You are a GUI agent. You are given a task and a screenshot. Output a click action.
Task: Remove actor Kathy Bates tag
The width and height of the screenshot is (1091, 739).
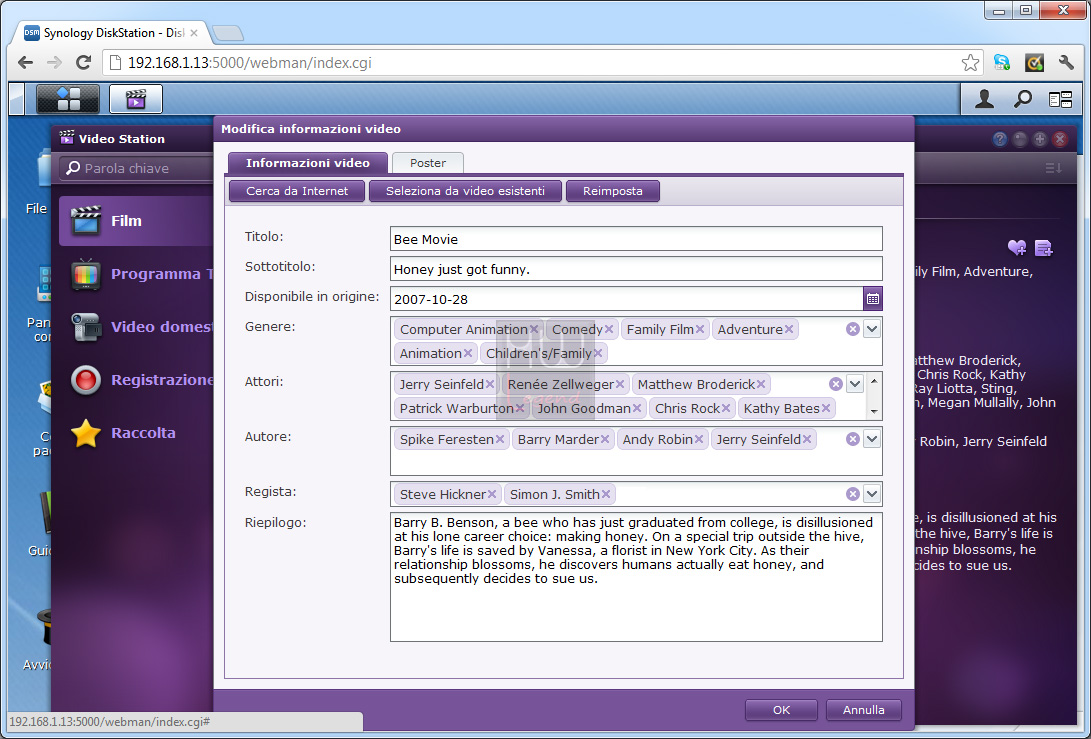click(826, 408)
